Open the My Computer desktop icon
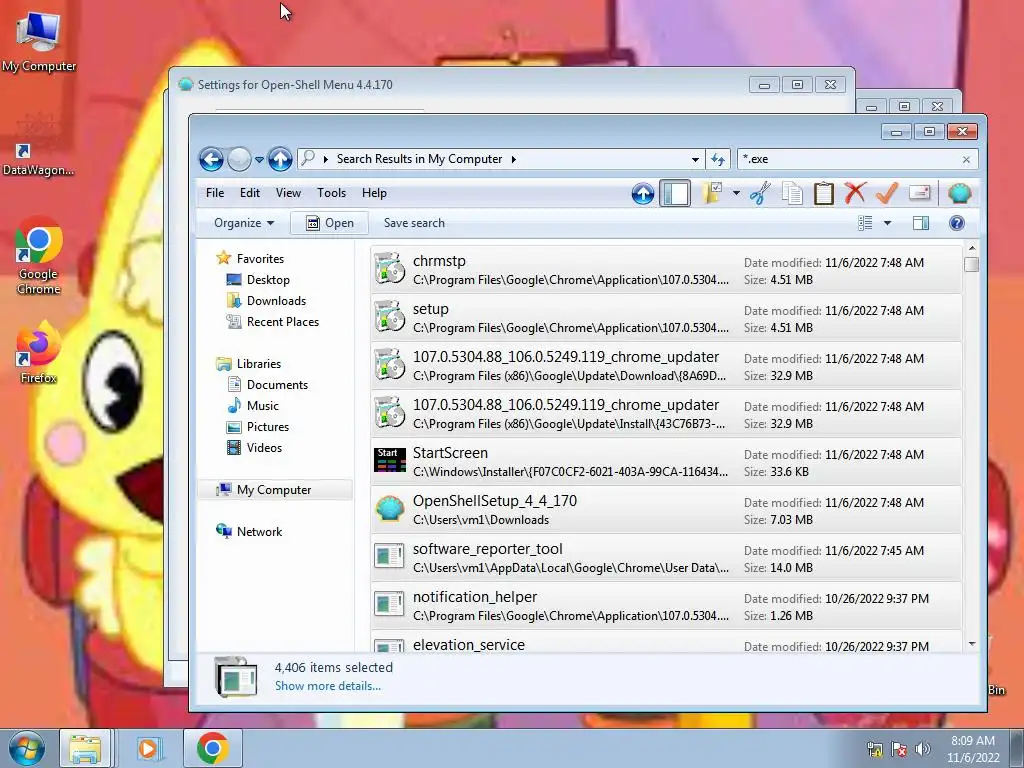The height and width of the screenshot is (768, 1024). click(x=39, y=40)
